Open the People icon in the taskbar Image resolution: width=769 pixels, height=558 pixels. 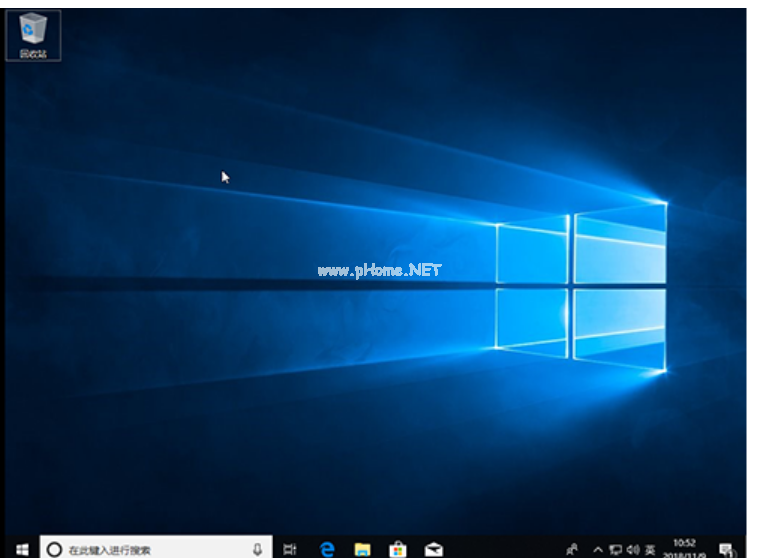(x=572, y=549)
